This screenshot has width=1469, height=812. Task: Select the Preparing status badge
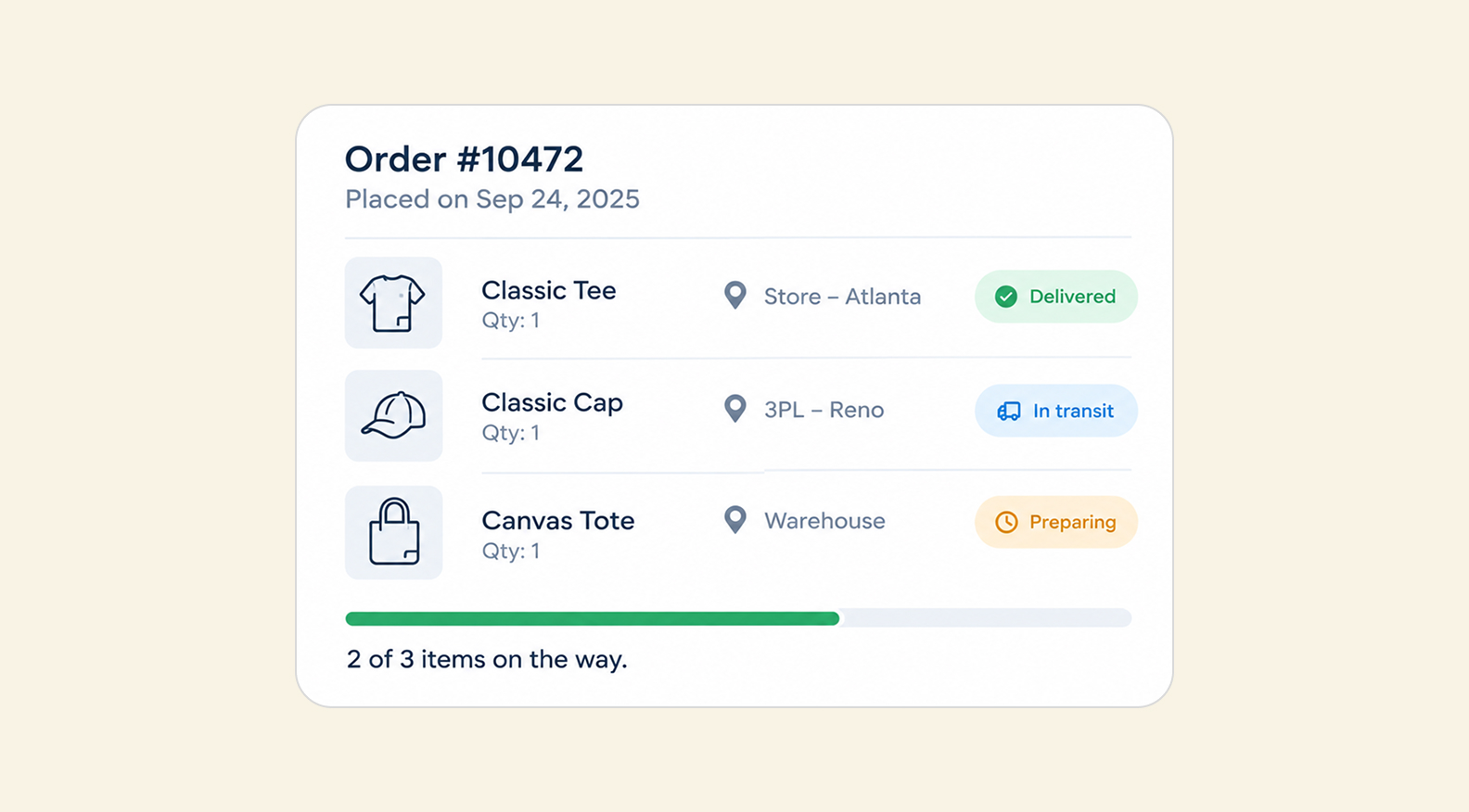pyautogui.click(x=1055, y=522)
